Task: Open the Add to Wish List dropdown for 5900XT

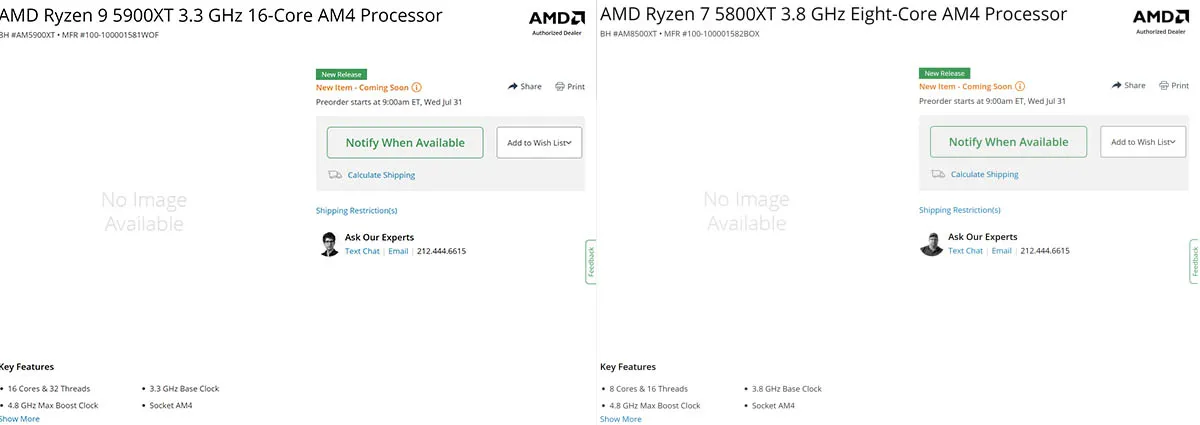Action: tap(539, 143)
